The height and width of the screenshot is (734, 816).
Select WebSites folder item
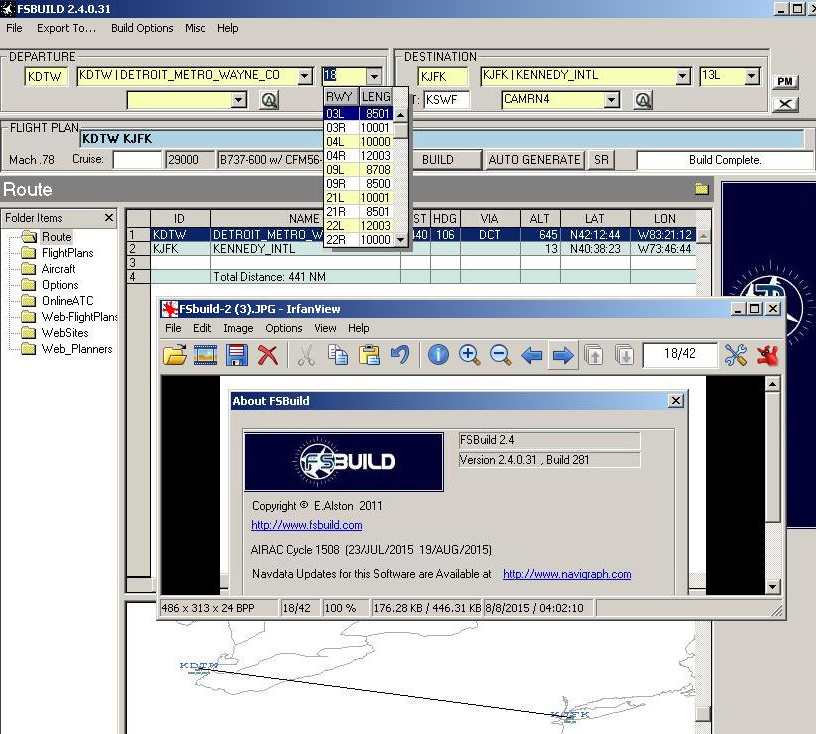pos(65,333)
